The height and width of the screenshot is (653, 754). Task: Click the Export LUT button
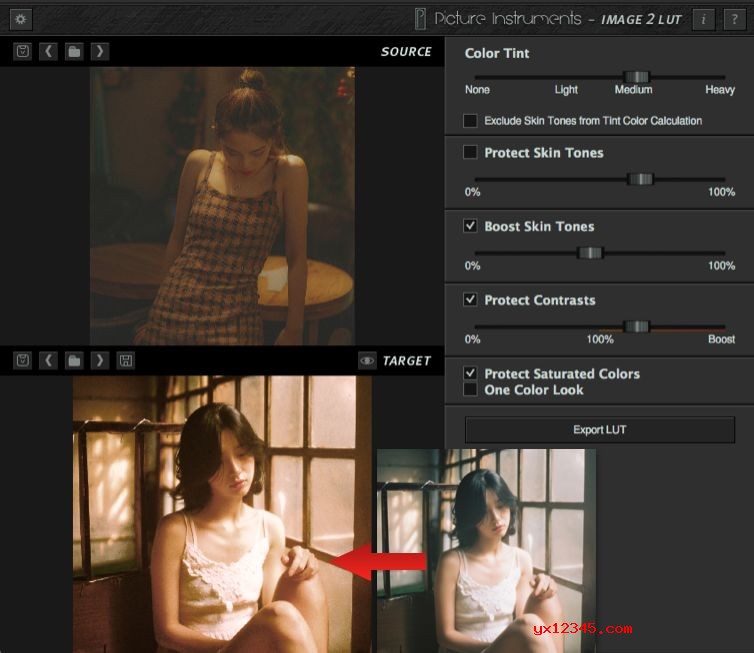[x=600, y=429]
